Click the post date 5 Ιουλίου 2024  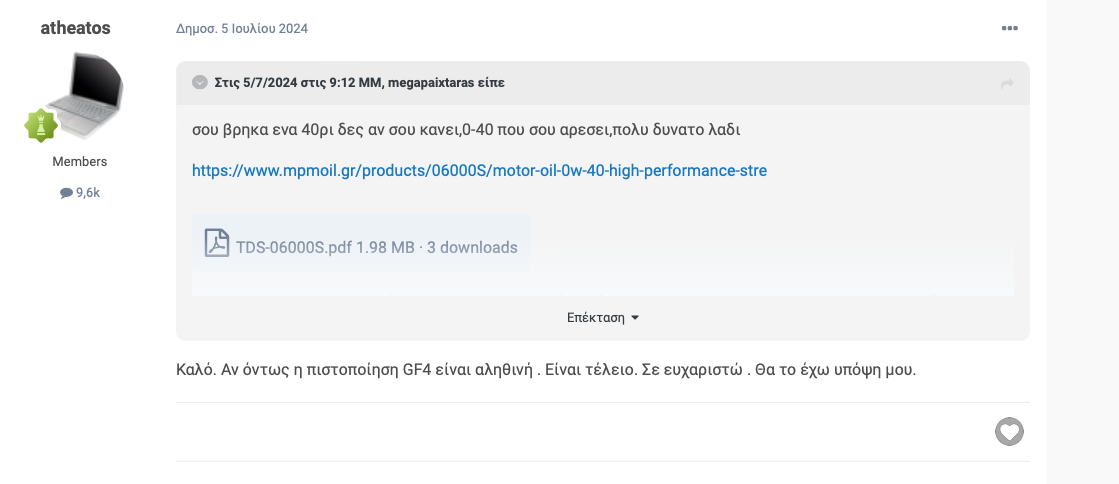click(x=242, y=29)
